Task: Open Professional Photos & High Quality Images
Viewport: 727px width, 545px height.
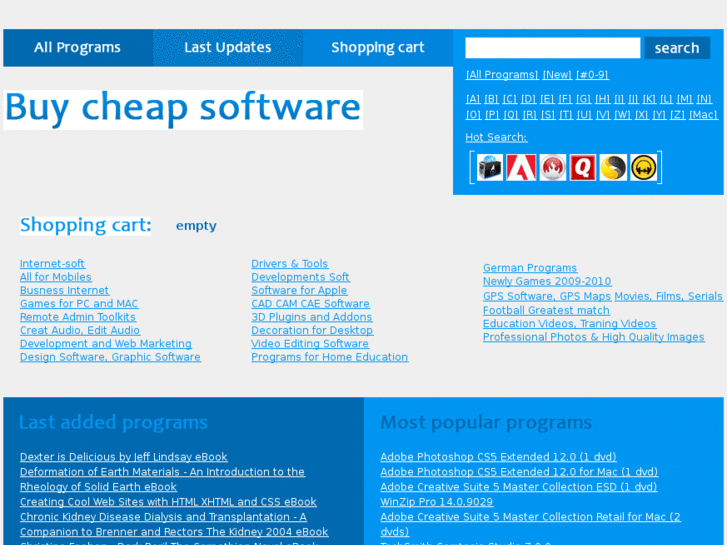Action: tap(593, 338)
